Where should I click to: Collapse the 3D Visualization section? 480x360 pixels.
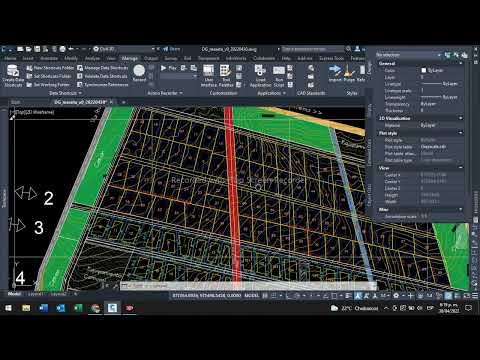(461, 118)
